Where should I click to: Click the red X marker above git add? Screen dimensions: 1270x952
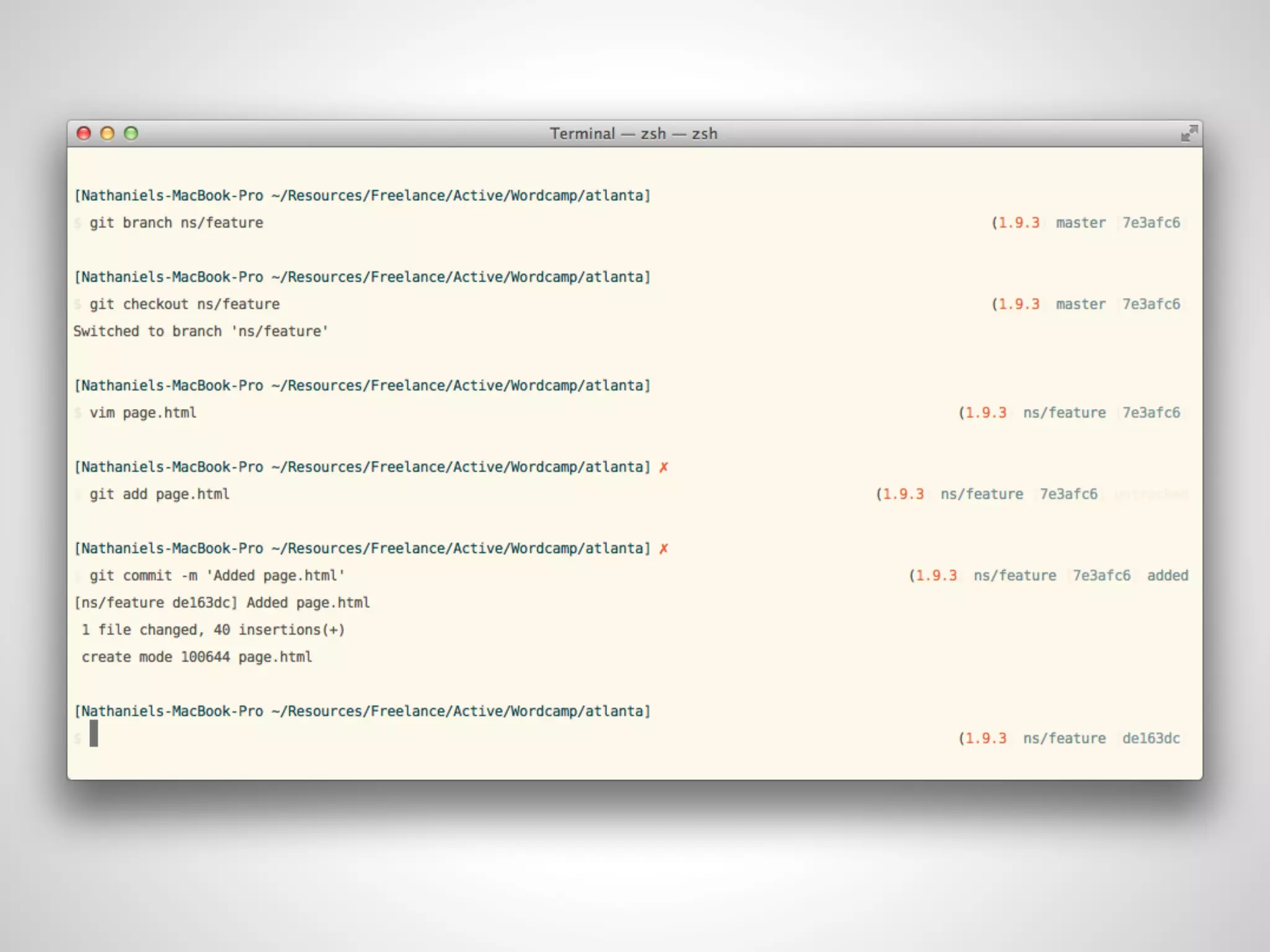tap(664, 467)
